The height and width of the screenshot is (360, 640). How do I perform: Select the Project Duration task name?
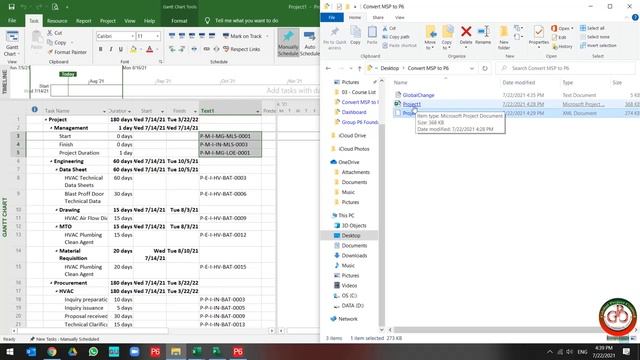(79, 153)
